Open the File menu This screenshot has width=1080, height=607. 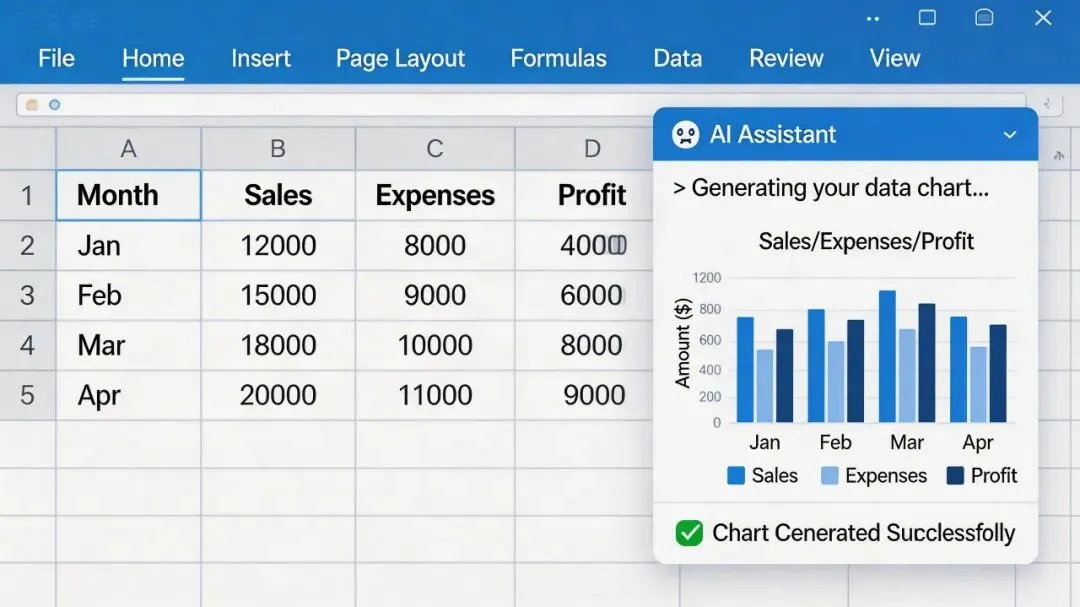[56, 58]
